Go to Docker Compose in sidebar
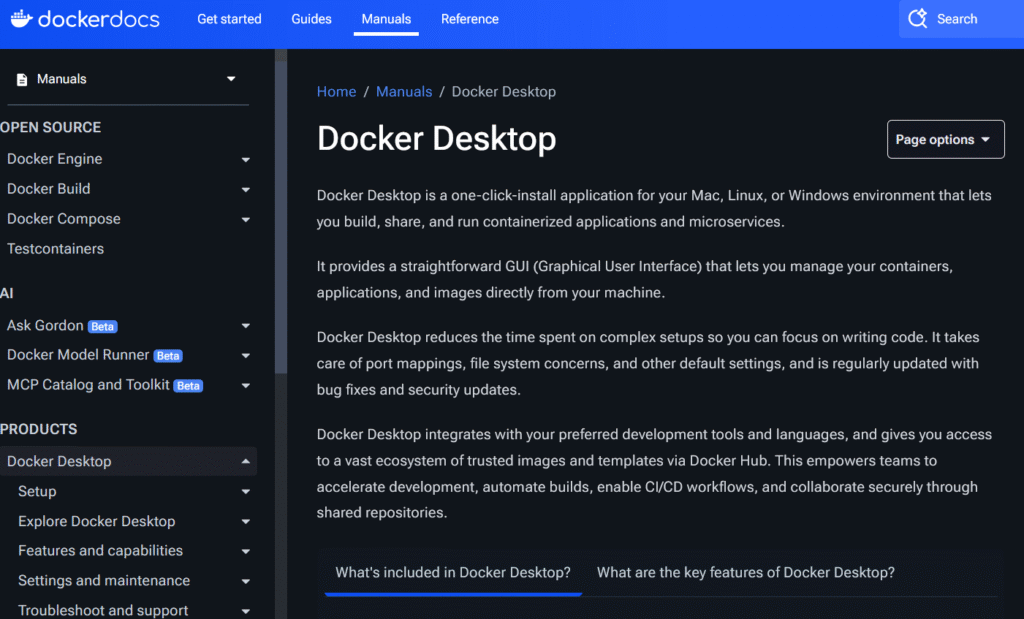 [64, 219]
